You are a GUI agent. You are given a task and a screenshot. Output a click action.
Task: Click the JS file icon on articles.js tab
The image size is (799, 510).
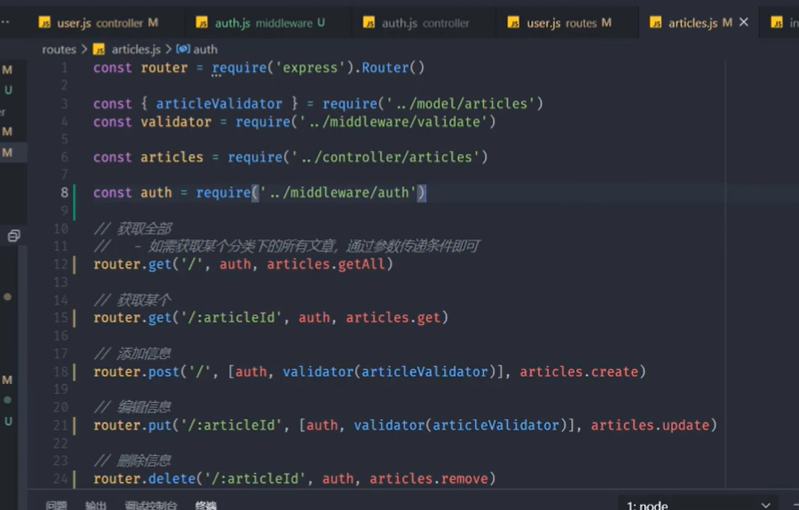point(656,23)
